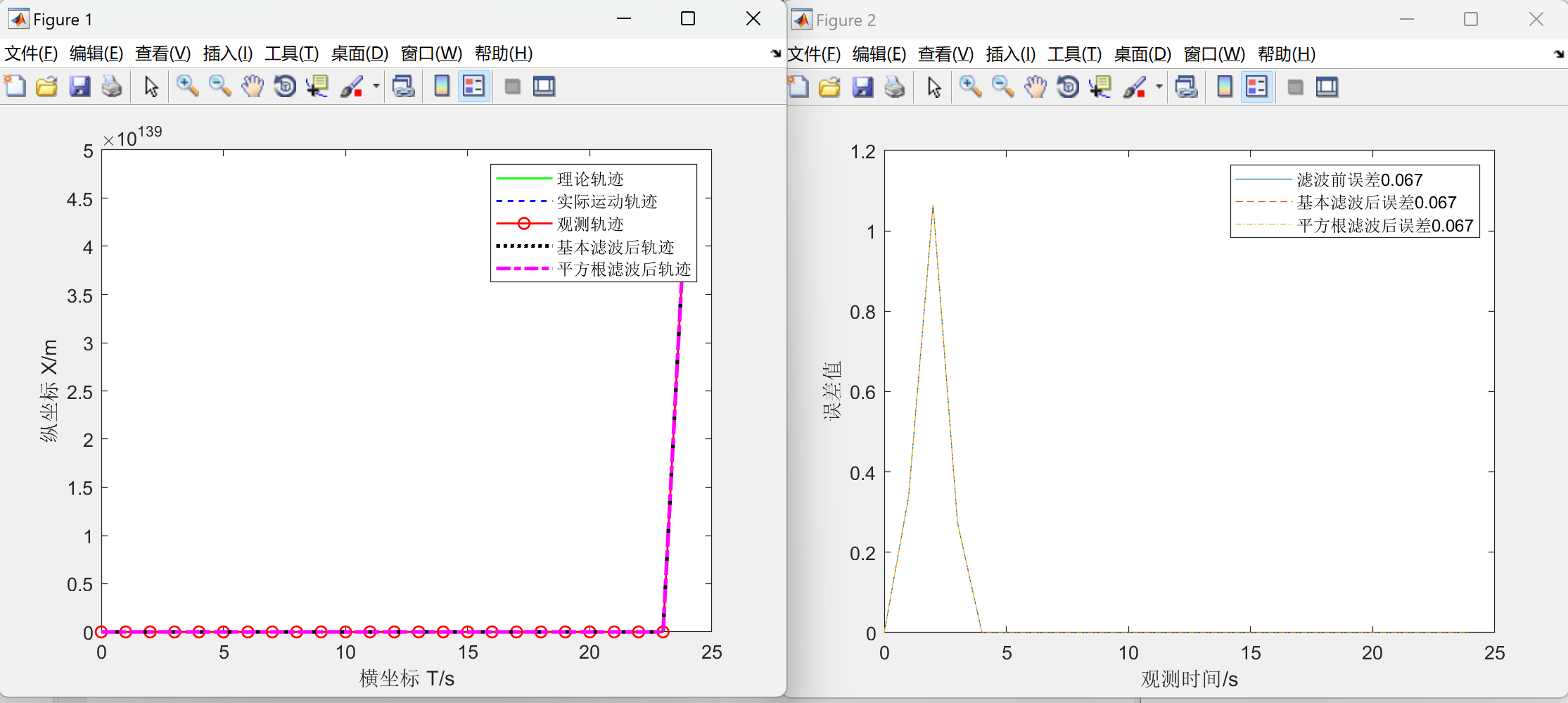Expand Brush tool dropdown arrow in Figure 1

[376, 87]
